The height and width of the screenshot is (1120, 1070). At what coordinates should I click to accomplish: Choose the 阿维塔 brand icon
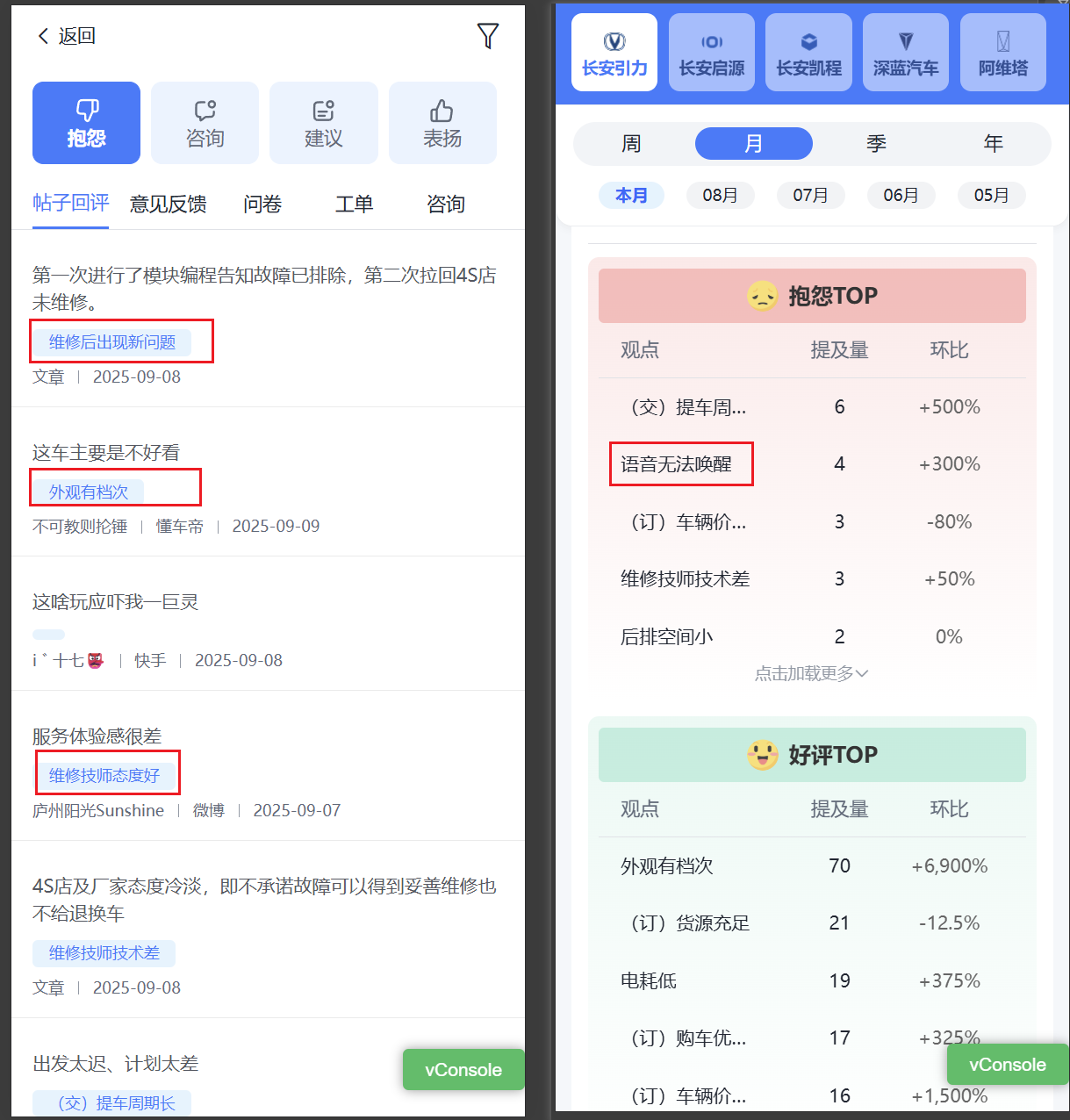pos(1002,52)
